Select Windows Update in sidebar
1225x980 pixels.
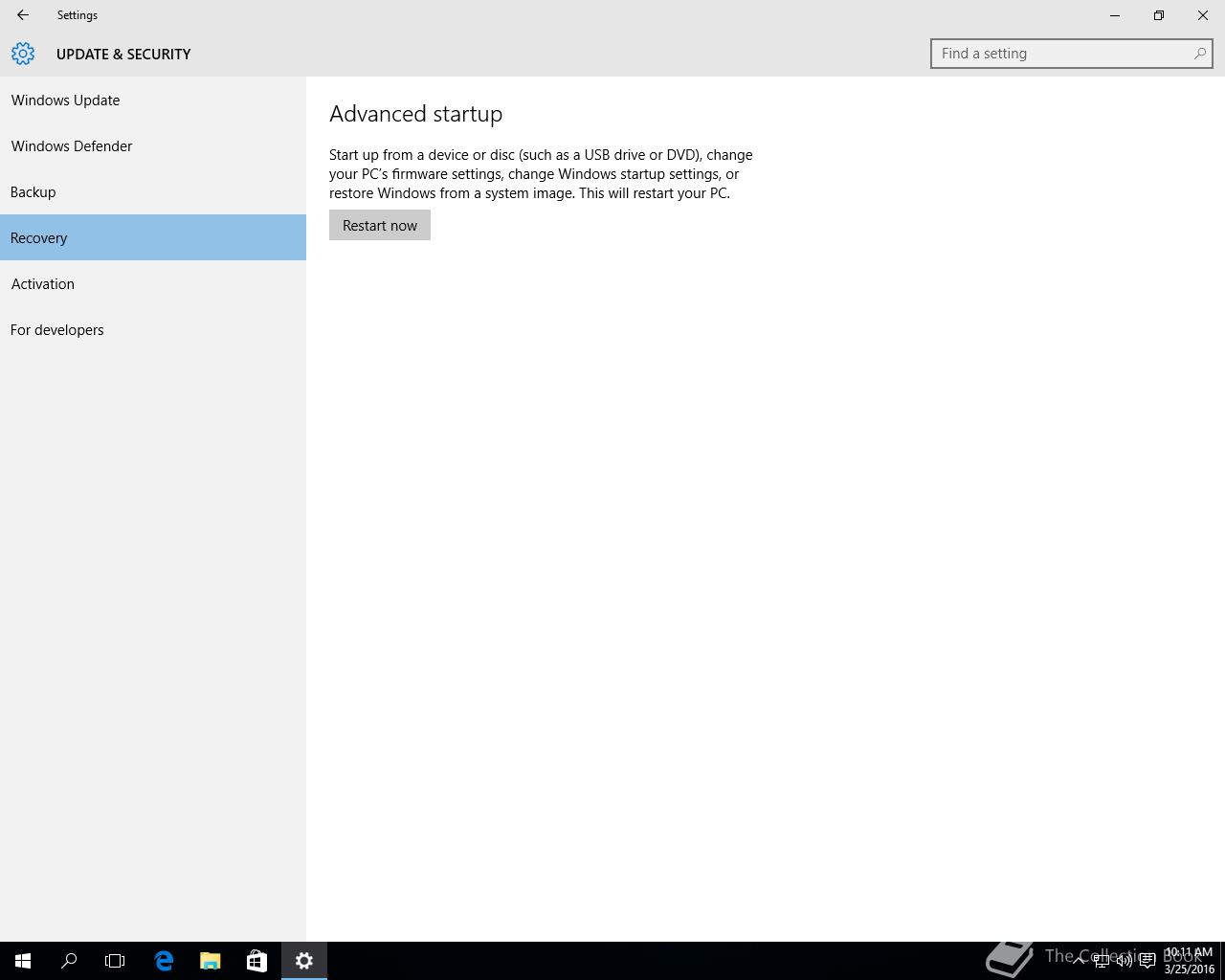click(153, 100)
